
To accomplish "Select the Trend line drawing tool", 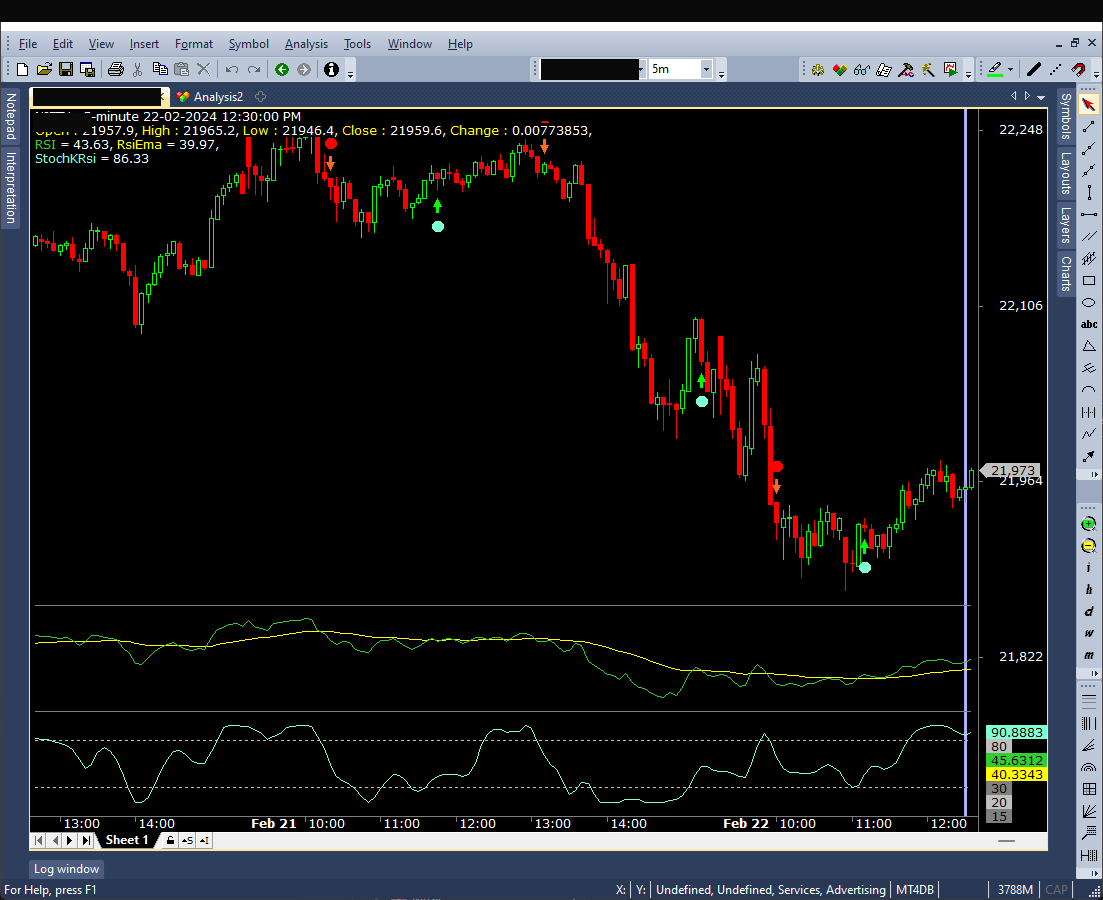I will tap(1088, 127).
